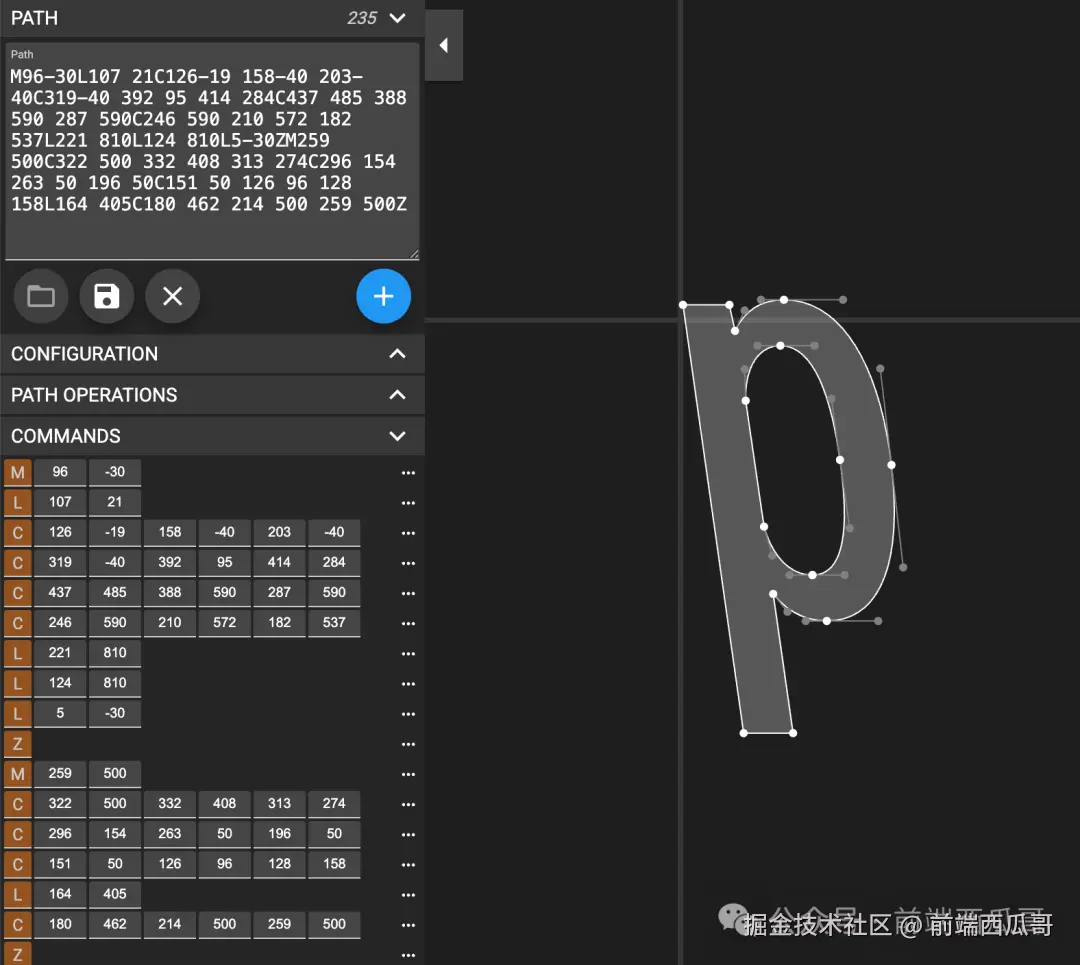The image size is (1080, 965).
Task: Open options menu for L 107 21 row
Action: [x=408, y=503]
